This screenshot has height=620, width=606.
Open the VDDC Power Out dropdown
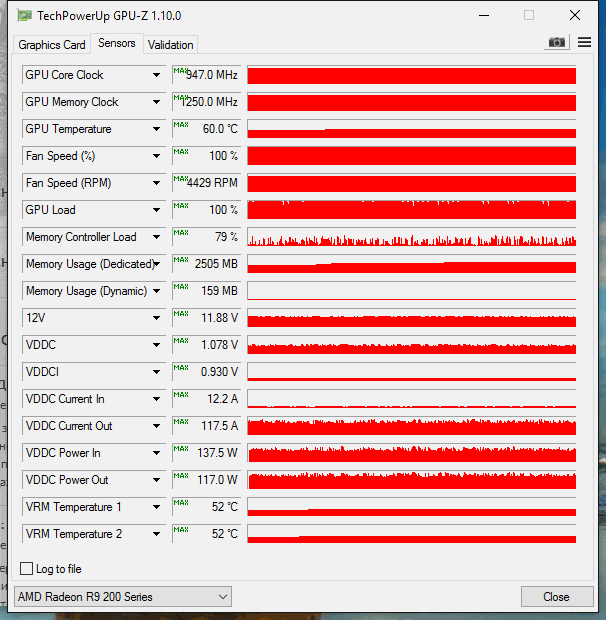click(x=157, y=480)
